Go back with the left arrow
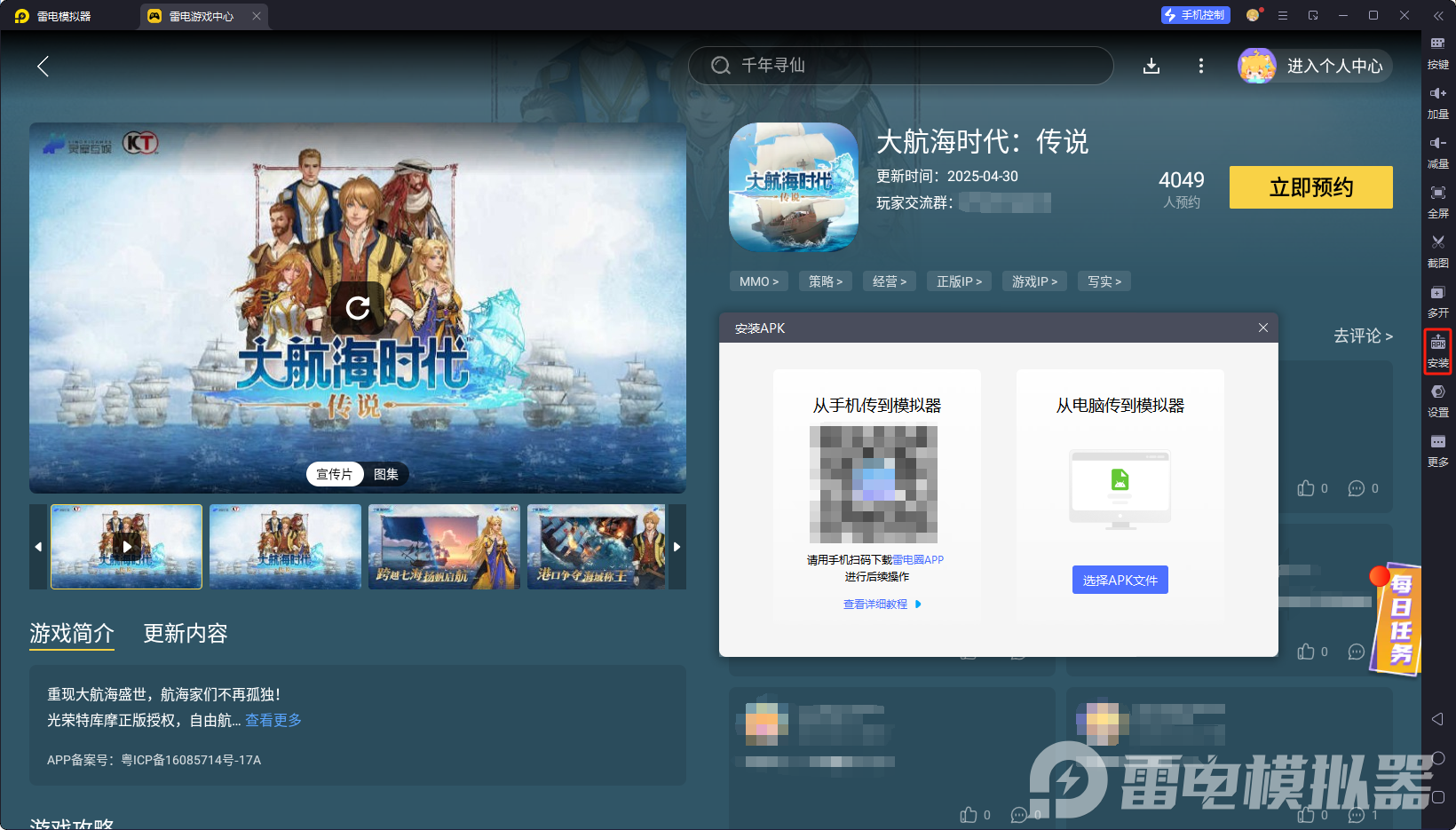Image resolution: width=1456 pixels, height=830 pixels. click(x=43, y=66)
